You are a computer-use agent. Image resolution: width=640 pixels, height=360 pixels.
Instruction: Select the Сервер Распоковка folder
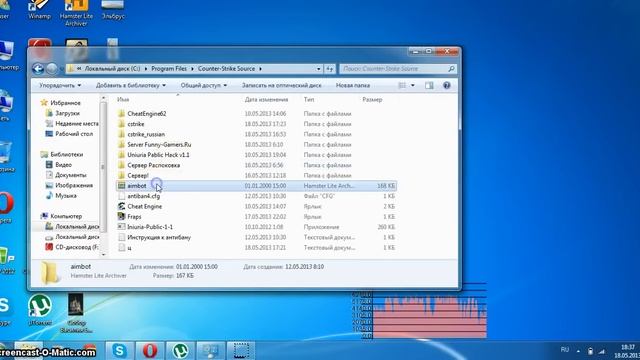click(153, 165)
